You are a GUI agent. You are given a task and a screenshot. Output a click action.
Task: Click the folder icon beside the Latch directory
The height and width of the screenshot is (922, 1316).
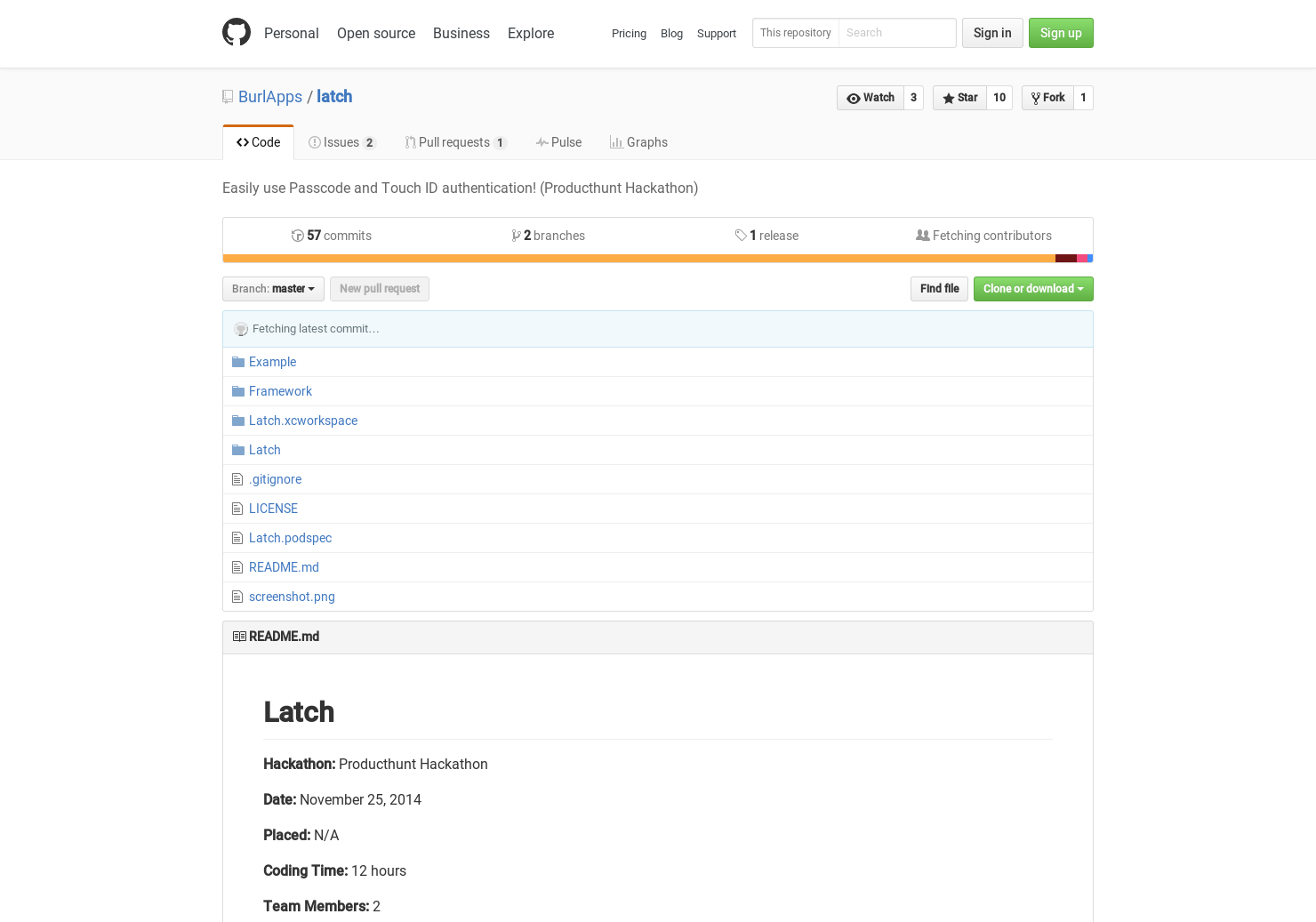[238, 450]
